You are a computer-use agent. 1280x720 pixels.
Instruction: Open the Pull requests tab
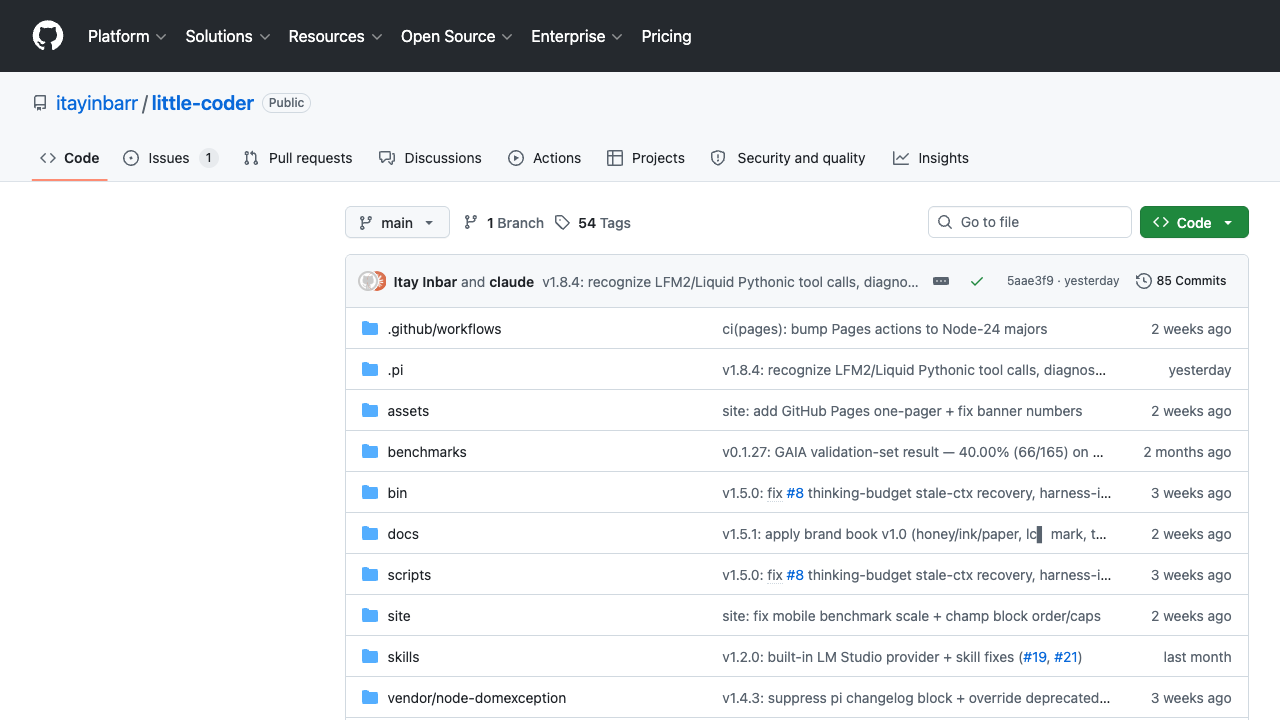[x=298, y=158]
